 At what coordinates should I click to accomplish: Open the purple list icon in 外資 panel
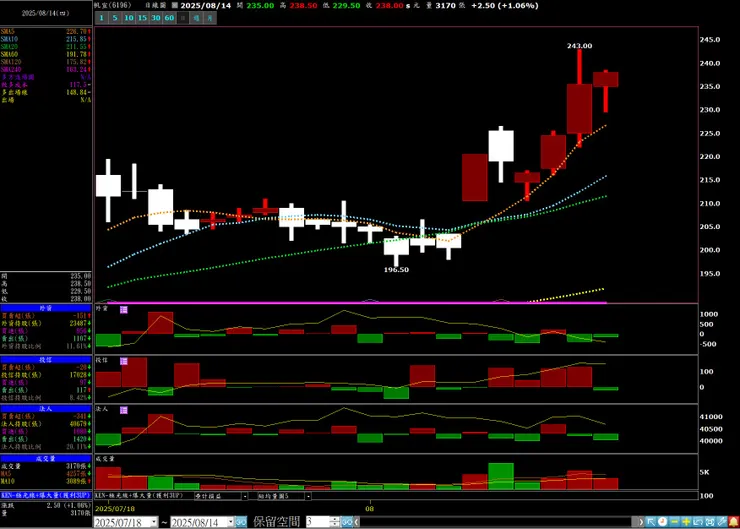124,310
